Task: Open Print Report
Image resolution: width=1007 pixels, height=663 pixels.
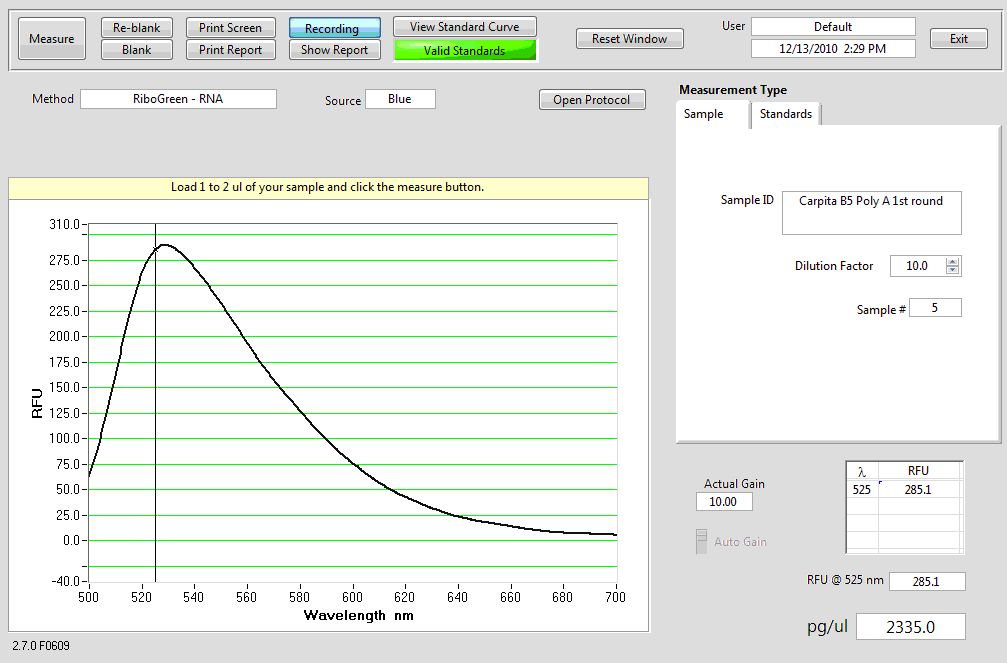Action: [230, 50]
